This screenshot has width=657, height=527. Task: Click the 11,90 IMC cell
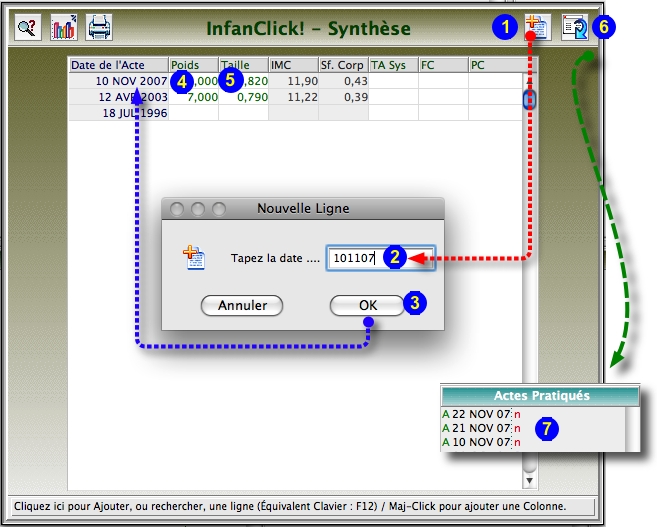pyautogui.click(x=293, y=81)
